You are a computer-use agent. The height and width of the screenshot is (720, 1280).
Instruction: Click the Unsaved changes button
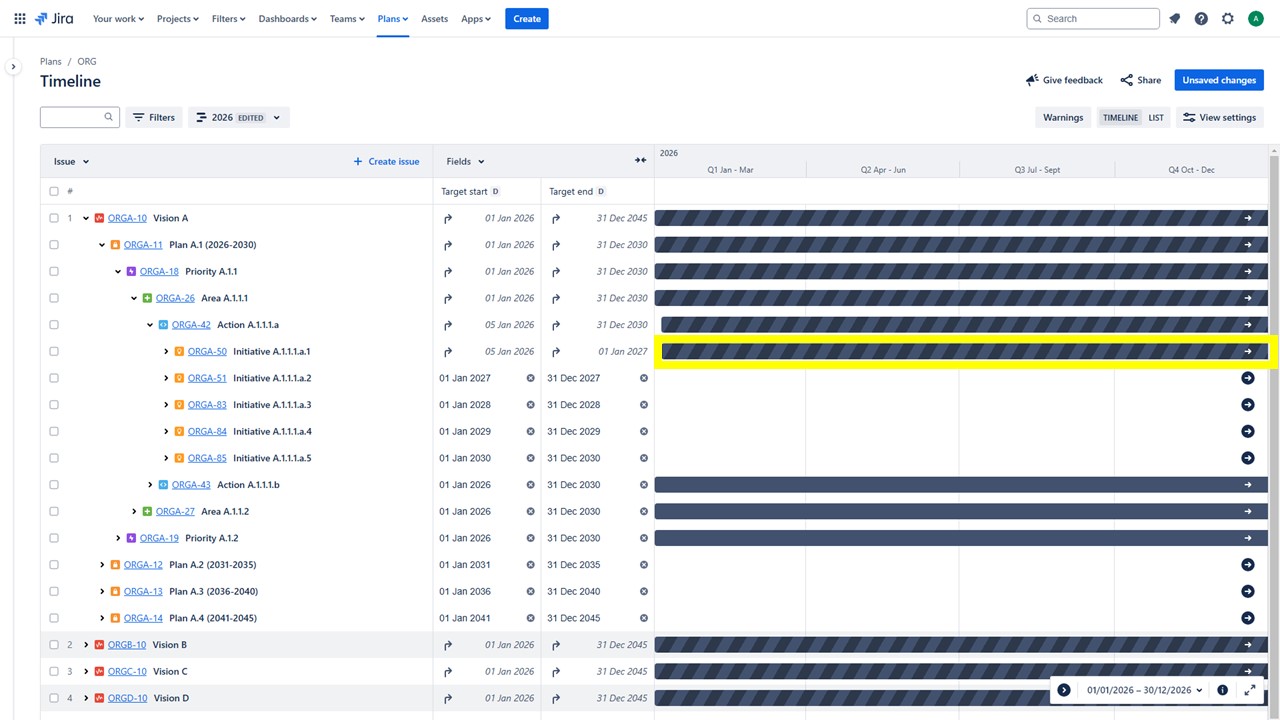[1219, 80]
